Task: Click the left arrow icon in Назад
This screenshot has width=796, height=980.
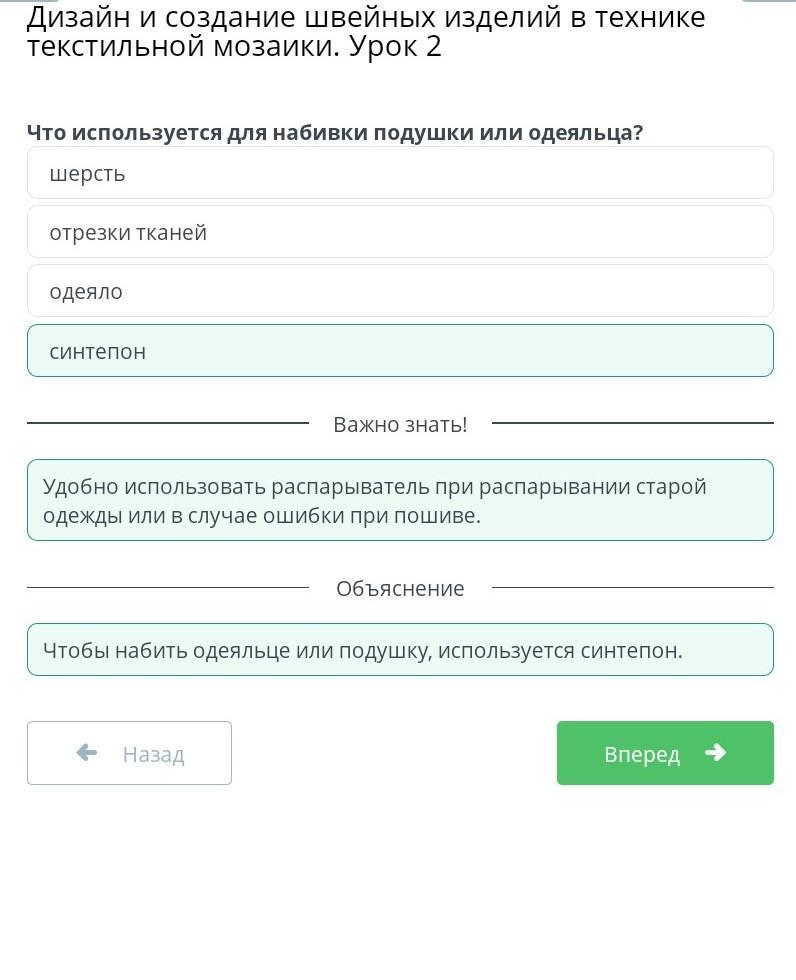Action: click(x=87, y=752)
